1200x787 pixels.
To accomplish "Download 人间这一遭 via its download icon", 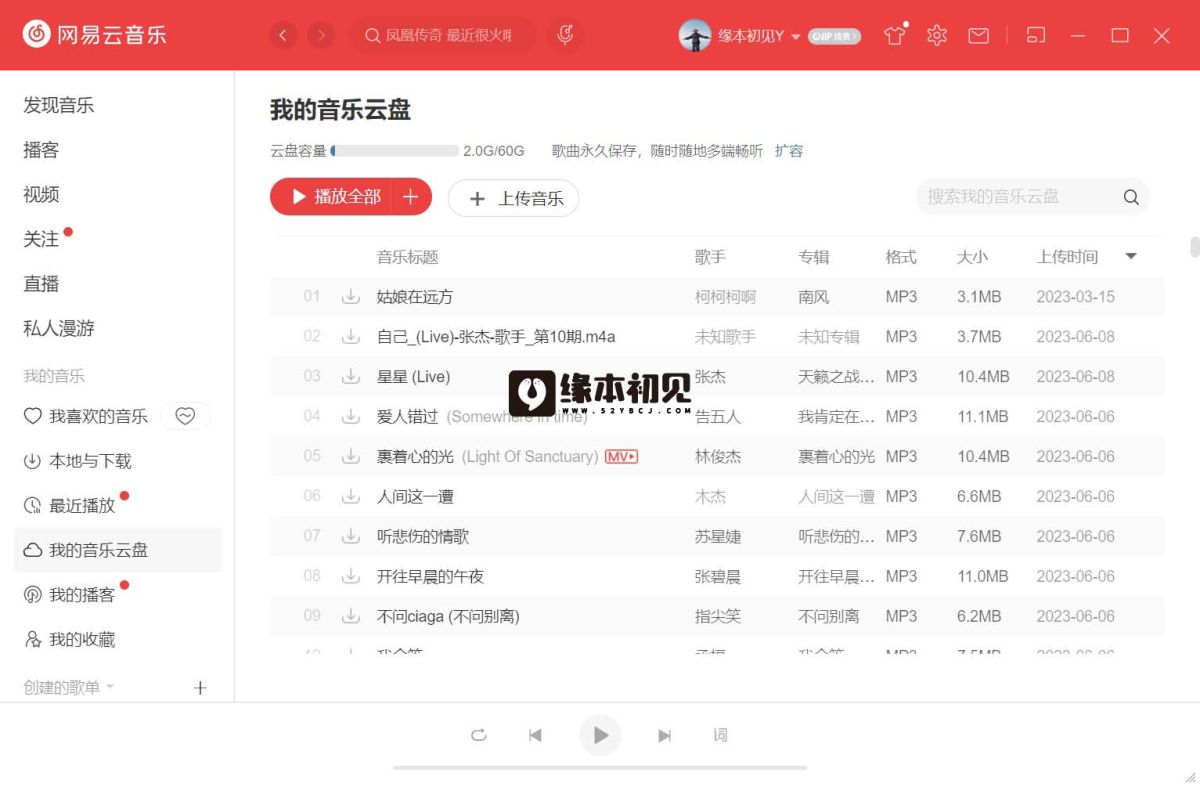I will coord(351,497).
